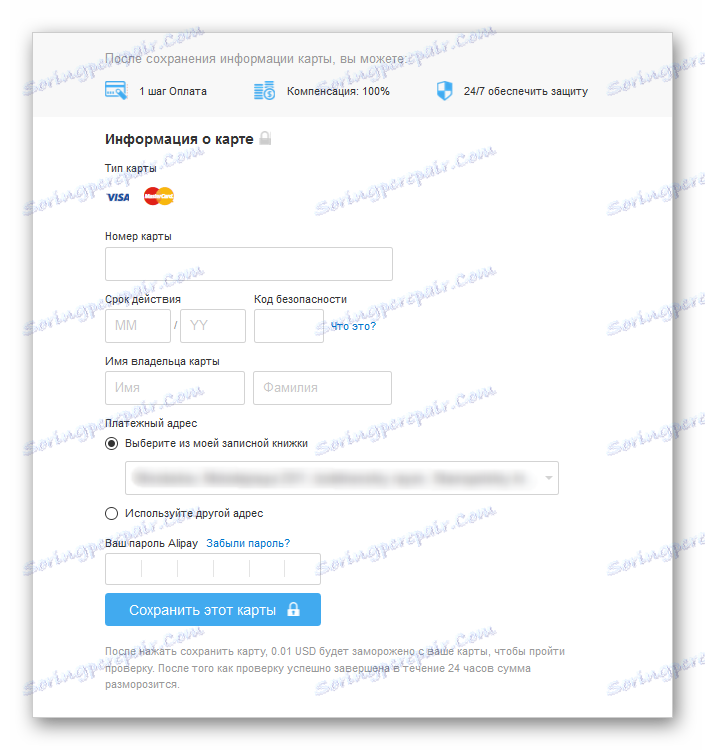
Task: Focus the Номер карты input field
Action: (249, 264)
